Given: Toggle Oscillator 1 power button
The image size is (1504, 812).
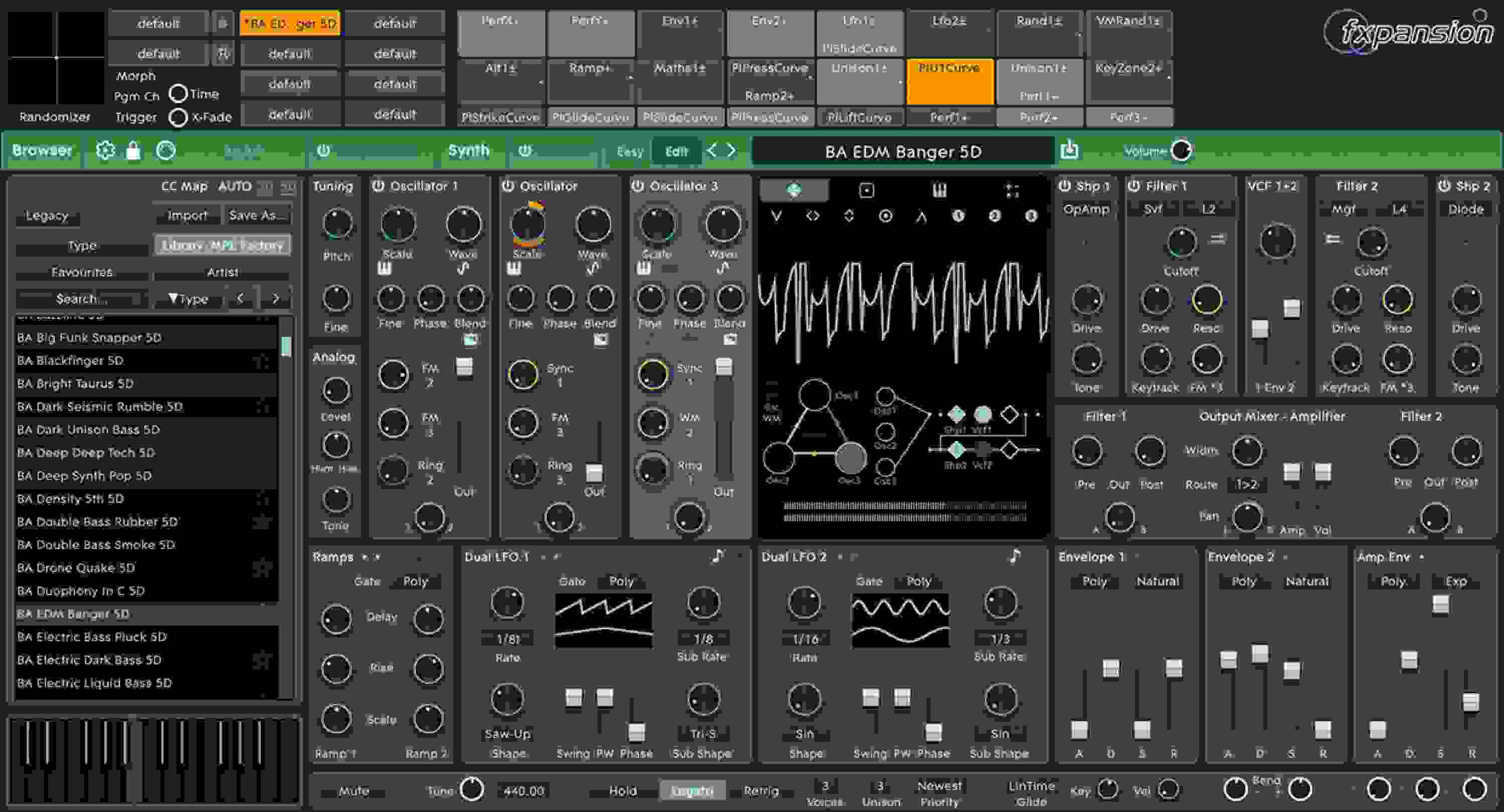Looking at the screenshot, I should (x=379, y=185).
